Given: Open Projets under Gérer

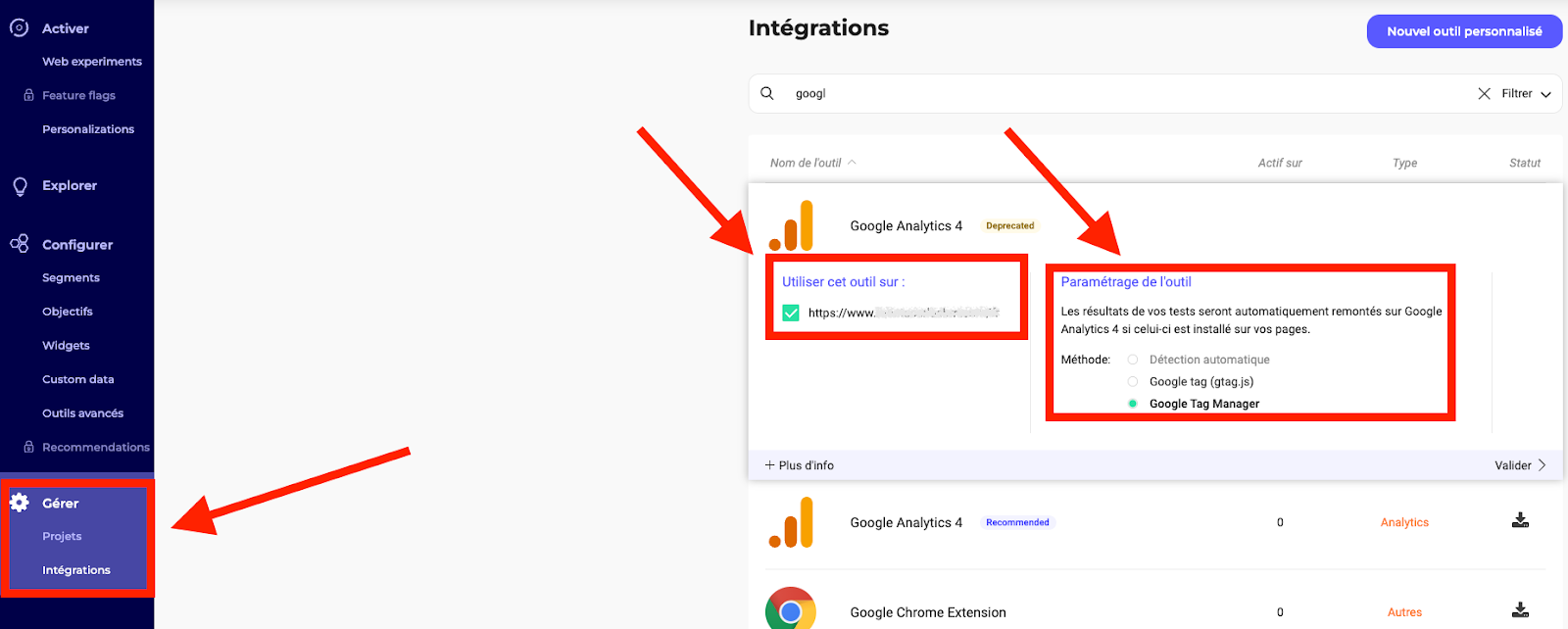Looking at the screenshot, I should [62, 537].
